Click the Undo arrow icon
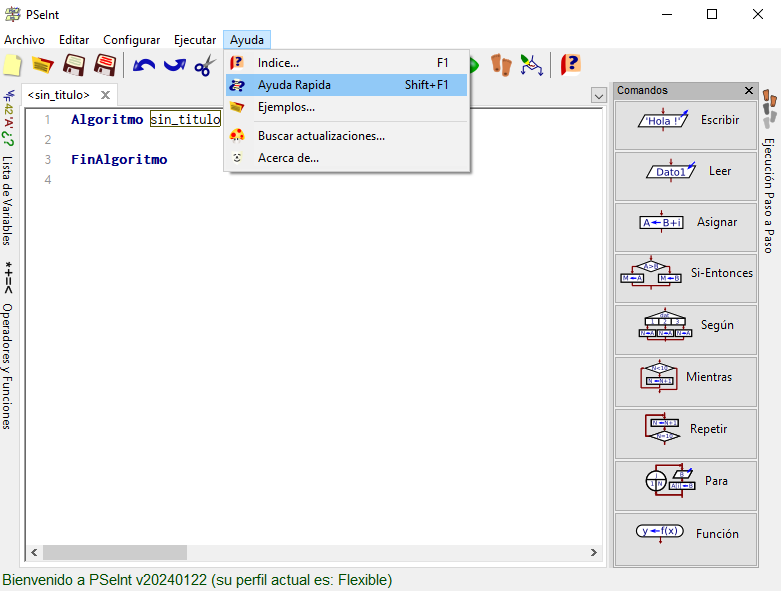The width and height of the screenshot is (781, 591). (x=144, y=66)
